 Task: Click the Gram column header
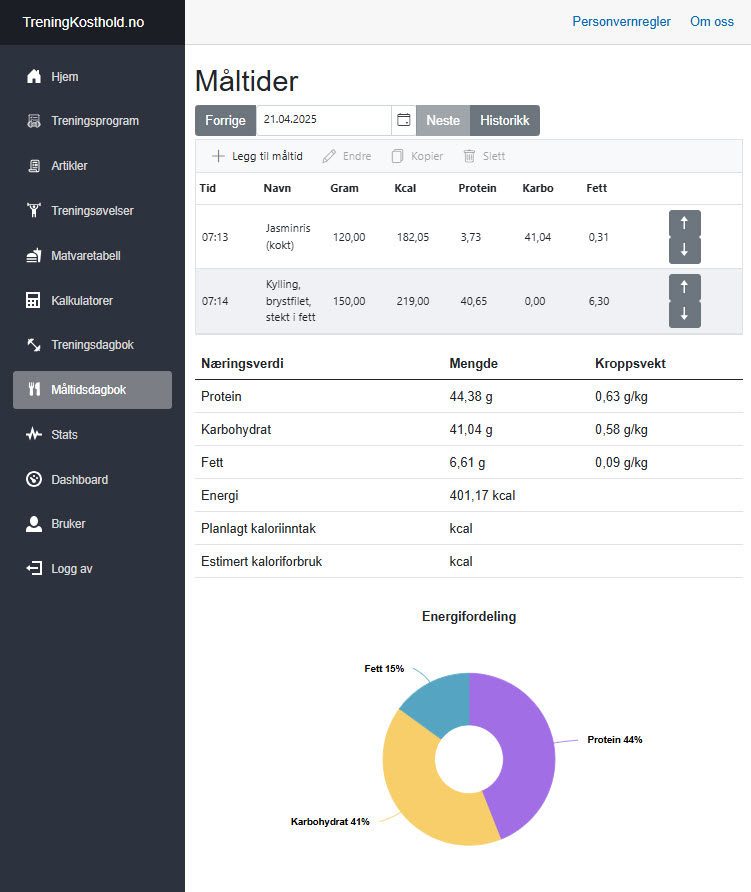(x=344, y=188)
